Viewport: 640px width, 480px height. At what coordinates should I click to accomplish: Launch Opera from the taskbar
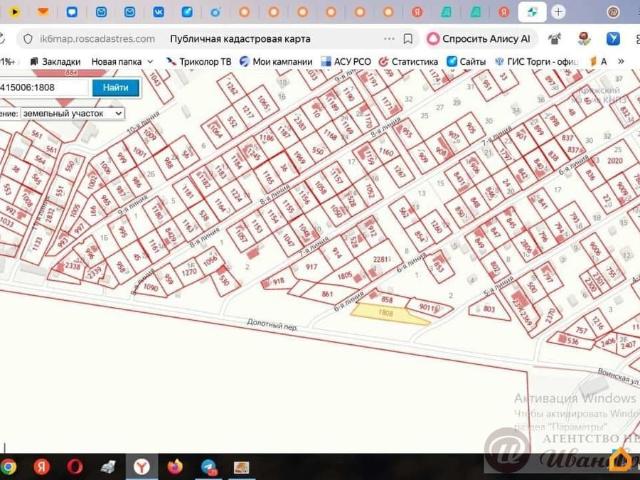[x=75, y=467]
